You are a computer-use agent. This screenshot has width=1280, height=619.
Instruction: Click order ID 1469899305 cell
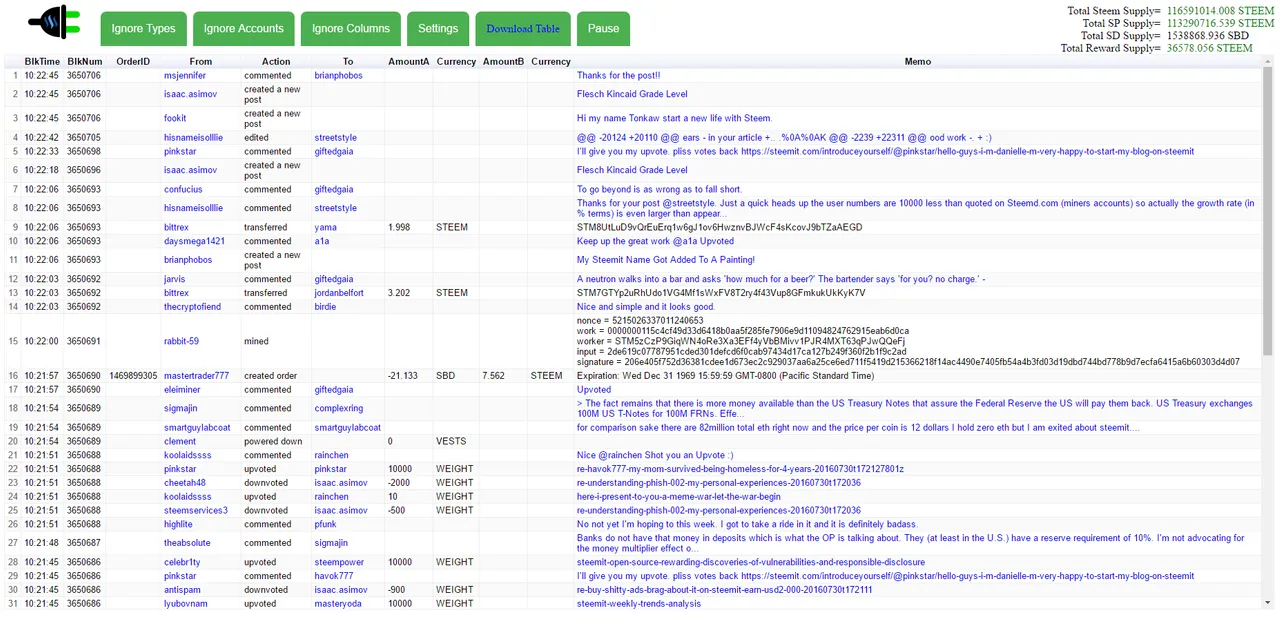click(133, 377)
